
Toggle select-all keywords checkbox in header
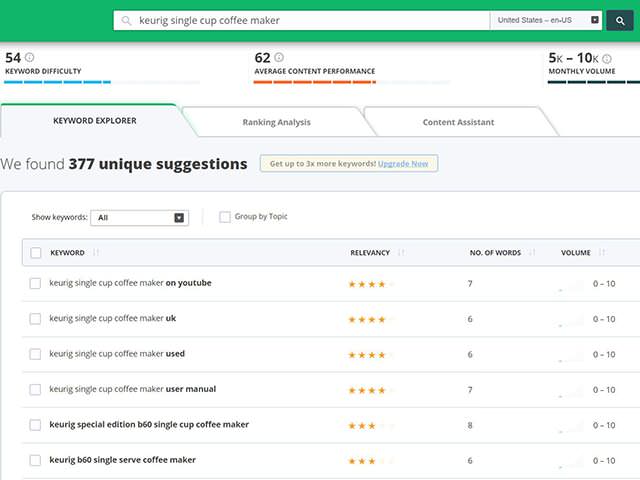pyautogui.click(x=36, y=253)
